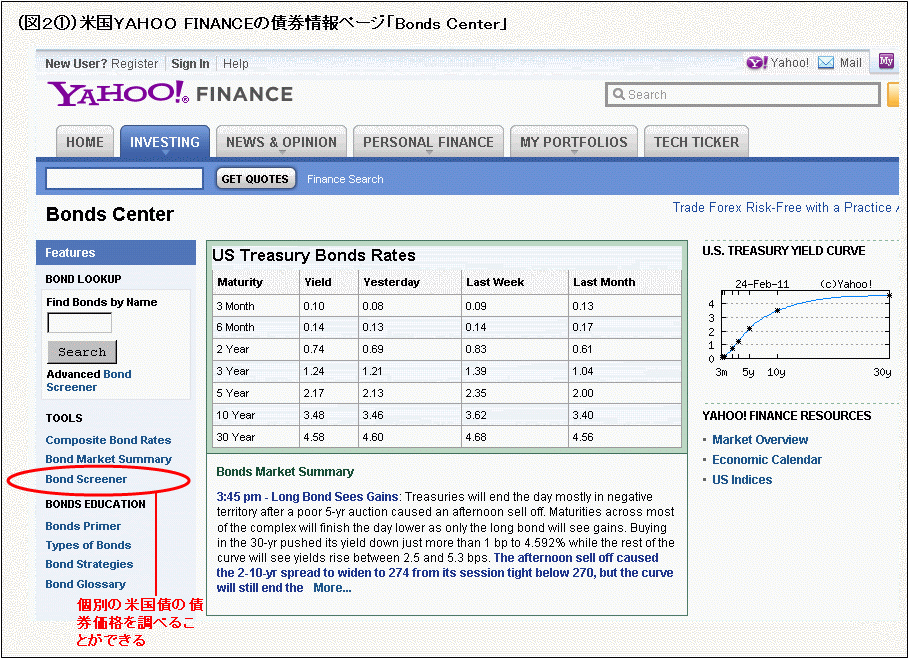Image resolution: width=908 pixels, height=658 pixels.
Task: Click the magnifier icon in search box
Action: coord(618,94)
